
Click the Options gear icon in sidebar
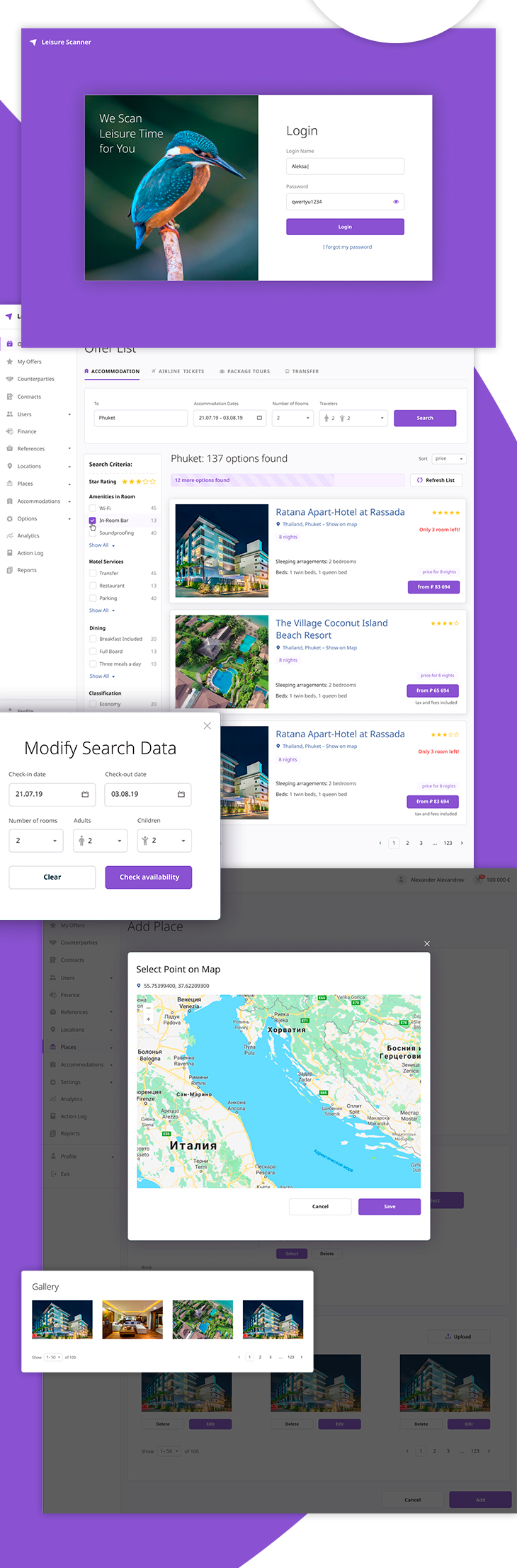(x=9, y=518)
